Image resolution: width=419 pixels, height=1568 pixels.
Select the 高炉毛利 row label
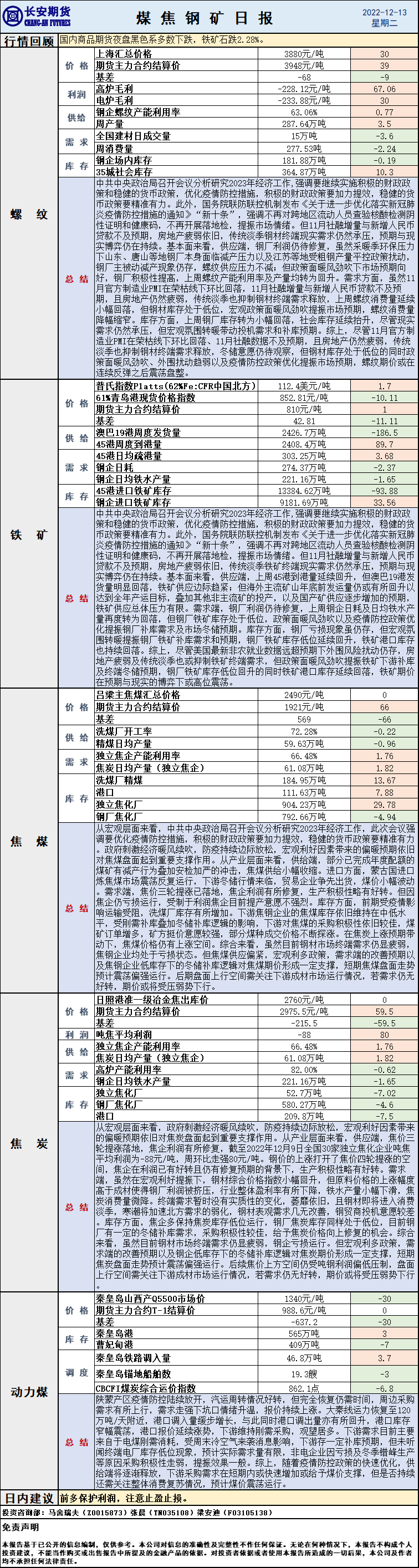click(114, 89)
